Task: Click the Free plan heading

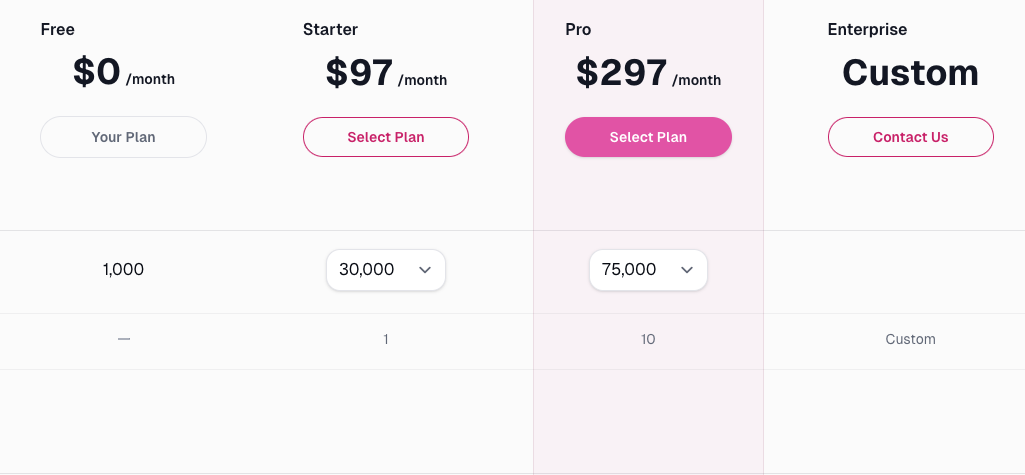Action: pyautogui.click(x=58, y=29)
